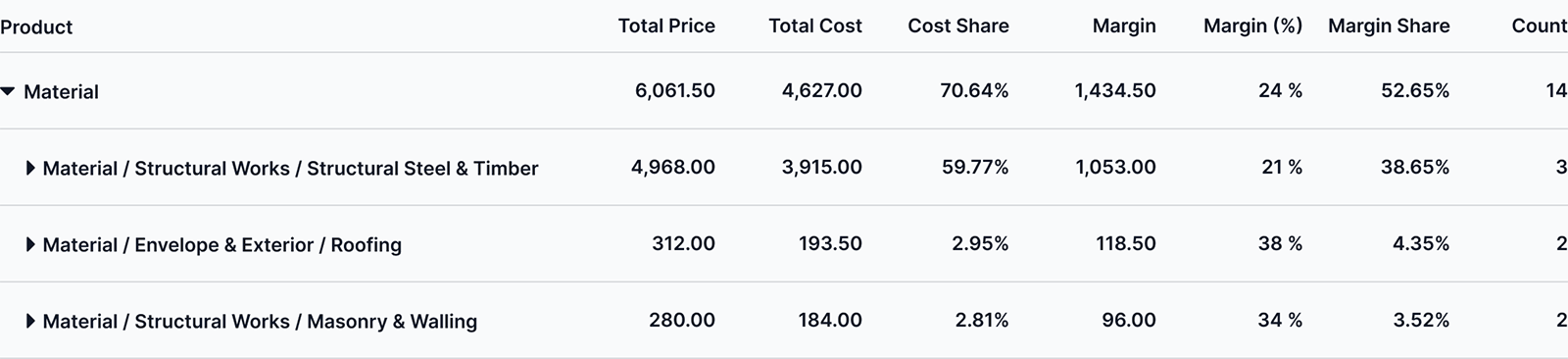Click the 193.50 total cost cell

pyautogui.click(x=830, y=244)
